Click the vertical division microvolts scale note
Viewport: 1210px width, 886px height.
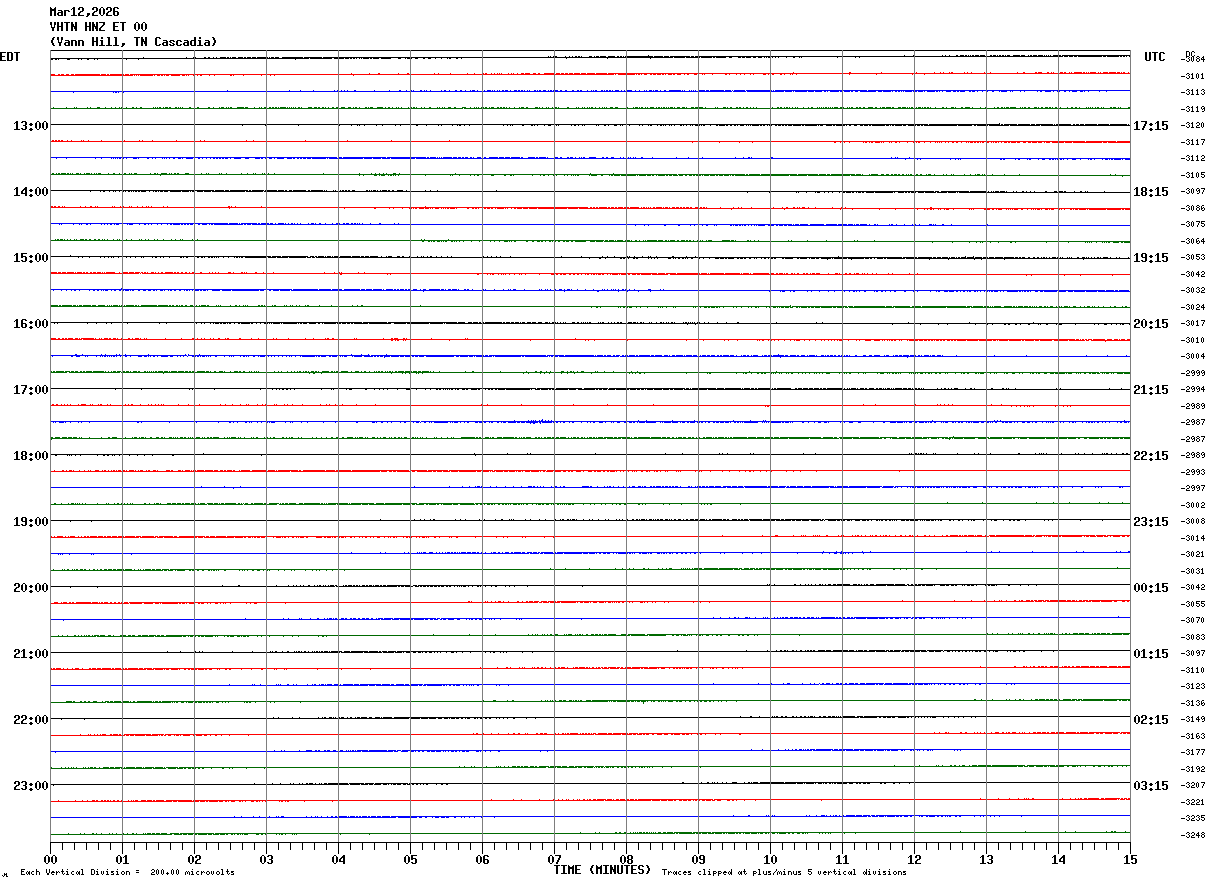[x=127, y=872]
